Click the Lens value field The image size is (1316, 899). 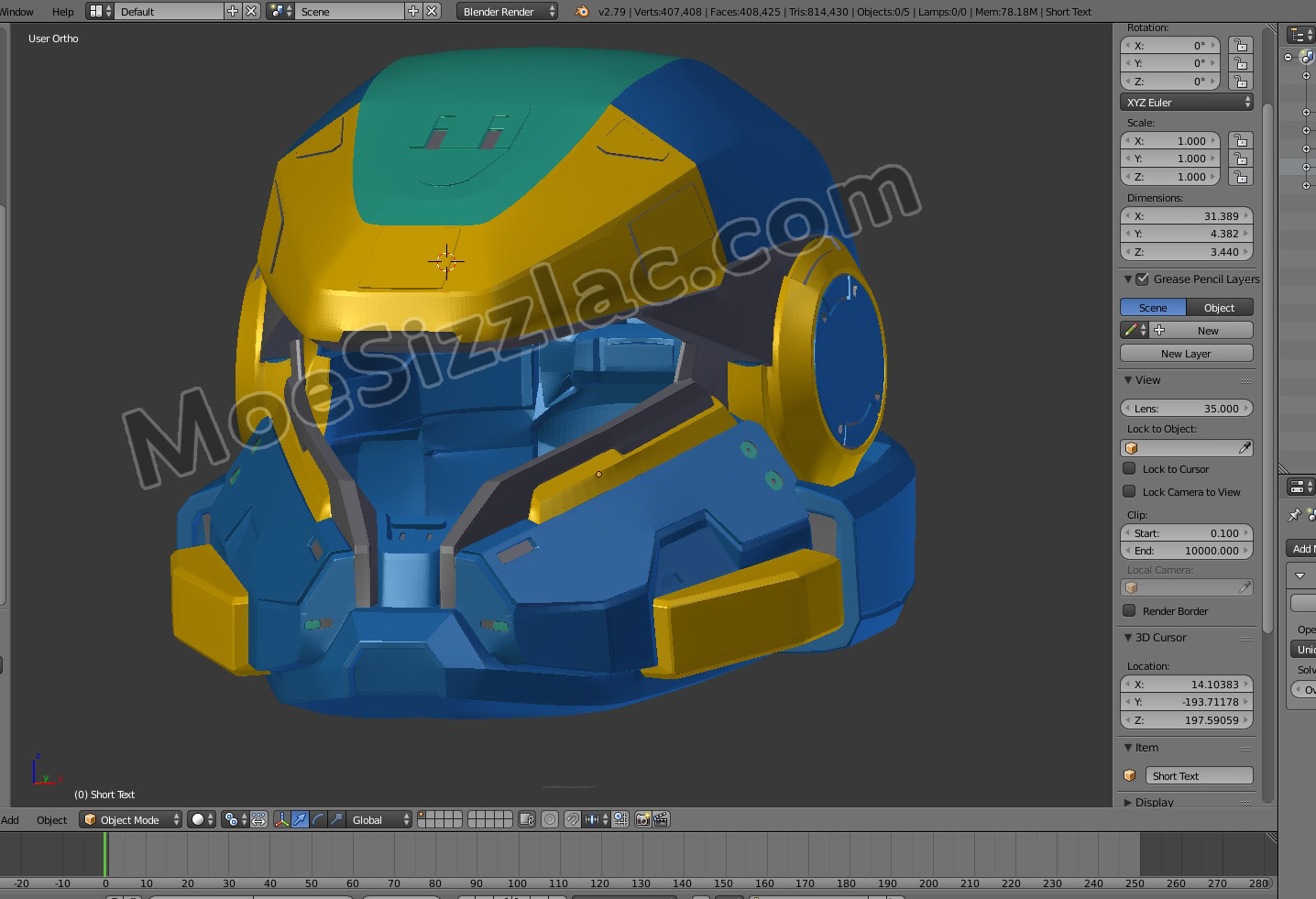[1186, 409]
